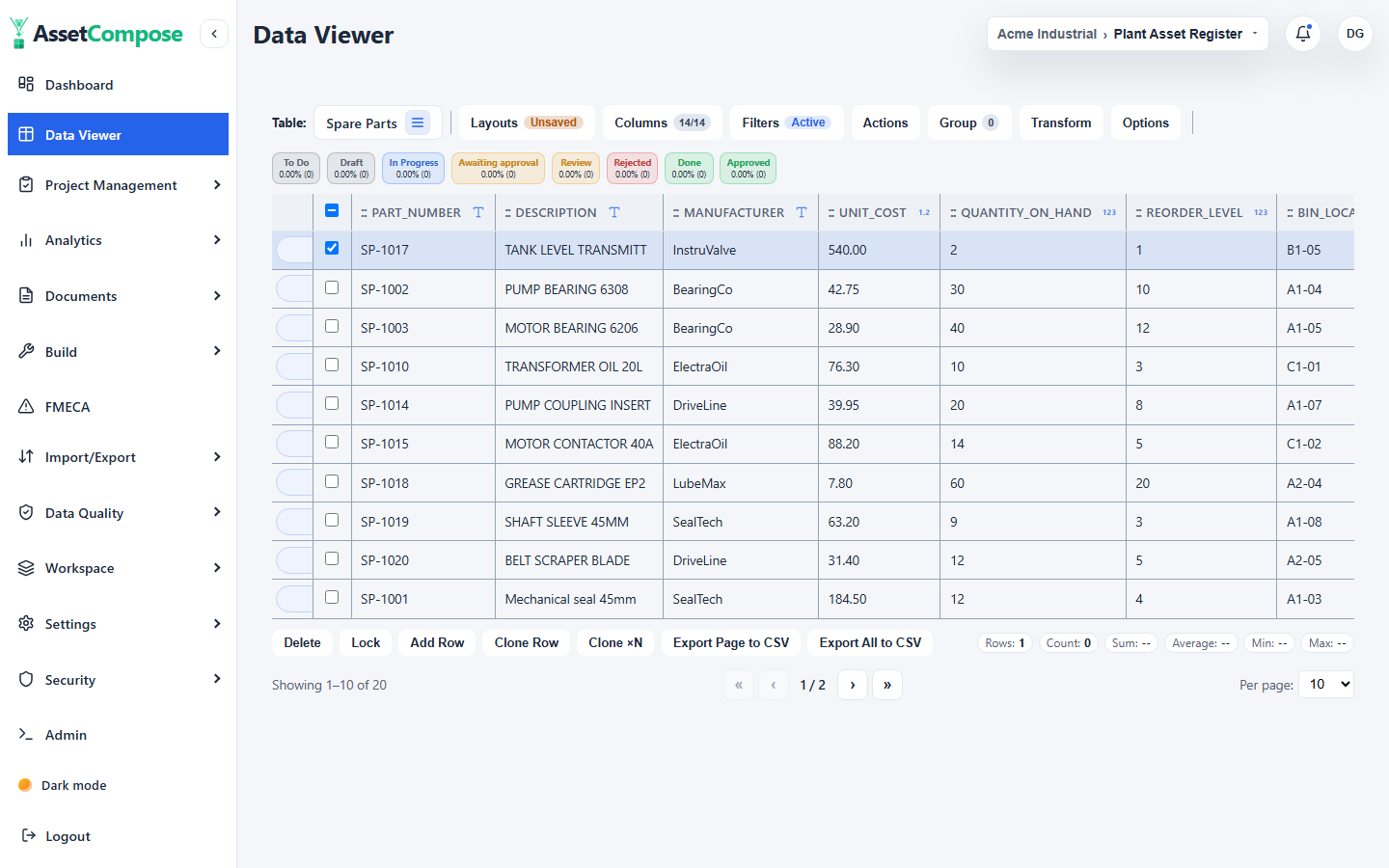Collapse the sidebar with the chevron button
Screen dimensions: 1389x868
point(214,34)
